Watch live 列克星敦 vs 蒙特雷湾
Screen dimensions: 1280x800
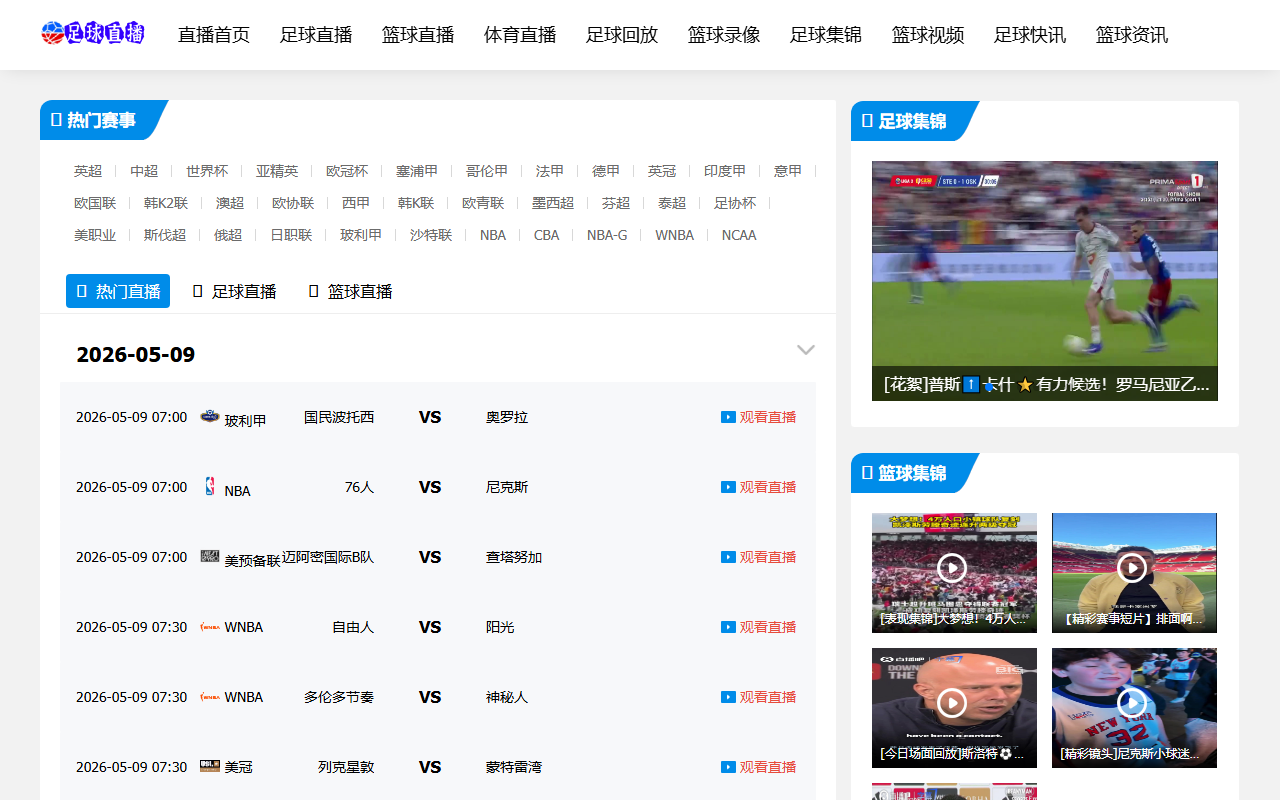point(768,767)
